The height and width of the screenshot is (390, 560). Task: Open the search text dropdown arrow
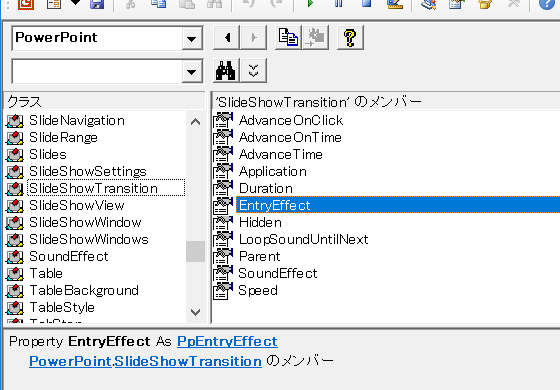(192, 71)
